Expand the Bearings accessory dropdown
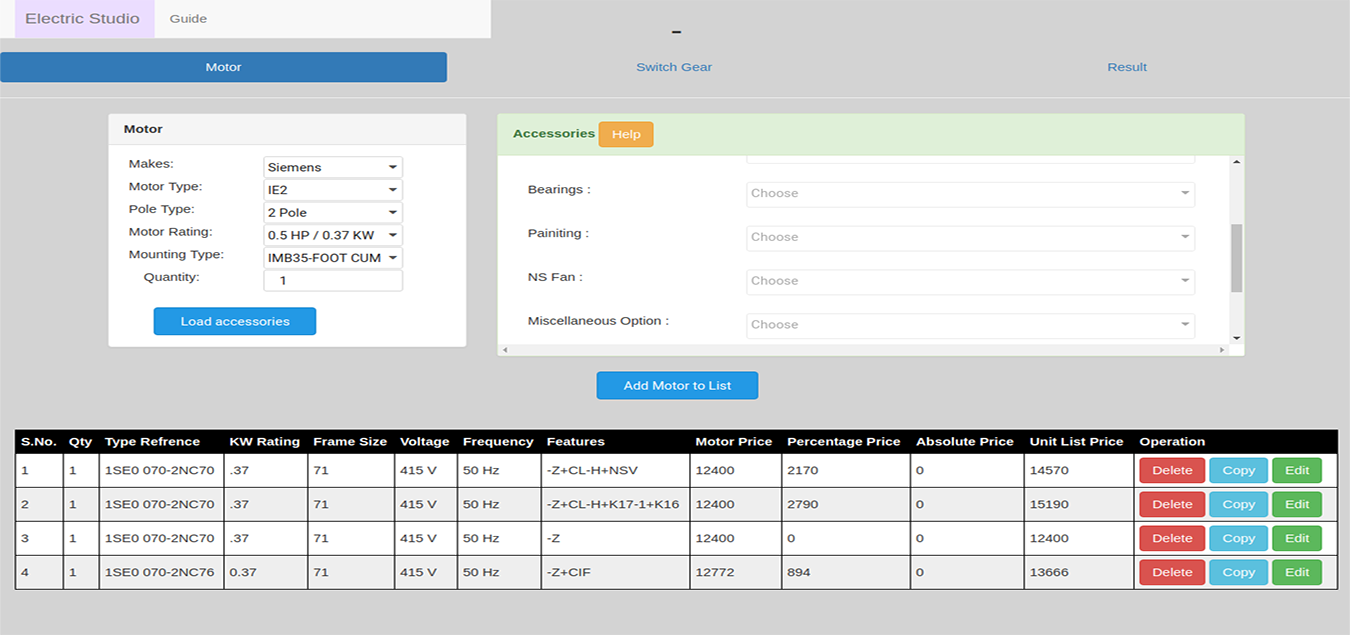The width and height of the screenshot is (1350, 635). click(x=970, y=193)
